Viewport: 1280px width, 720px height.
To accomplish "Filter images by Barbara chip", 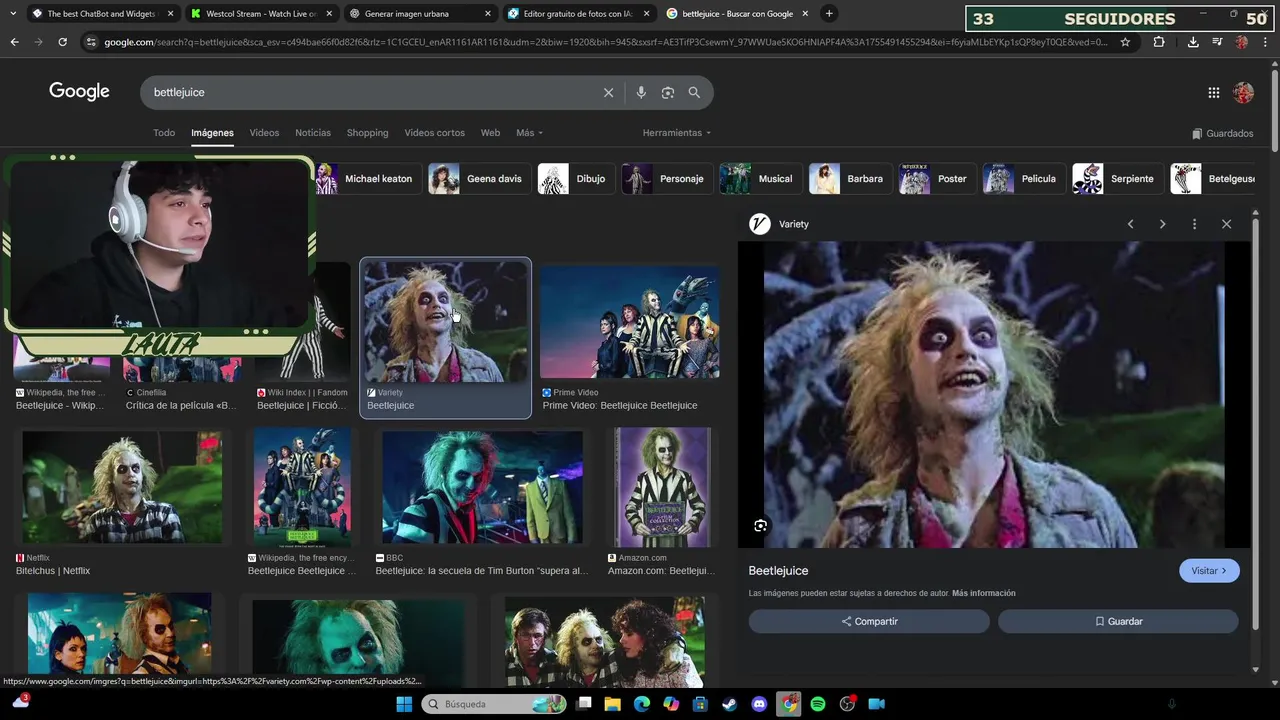I will coord(850,179).
